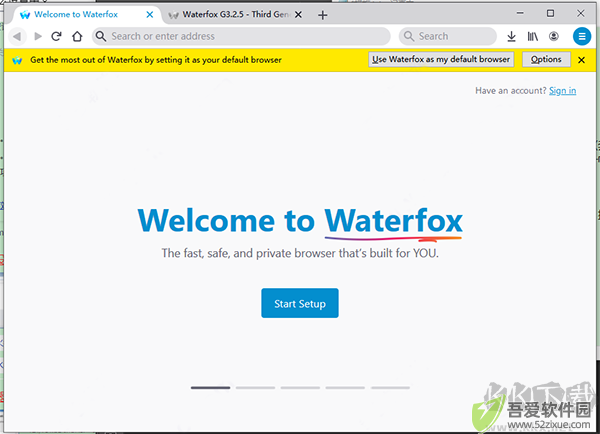The height and width of the screenshot is (434, 600).
Task: Click the magnifier in the Search box
Action: [x=409, y=36]
